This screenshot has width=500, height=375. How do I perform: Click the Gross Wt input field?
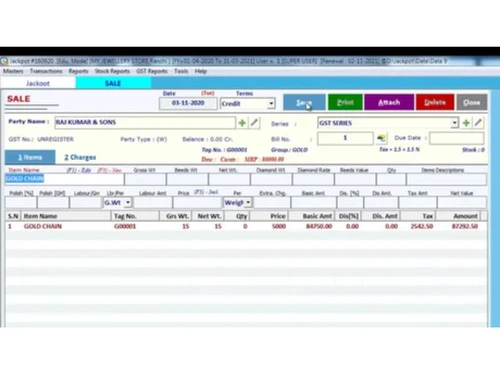(x=145, y=179)
